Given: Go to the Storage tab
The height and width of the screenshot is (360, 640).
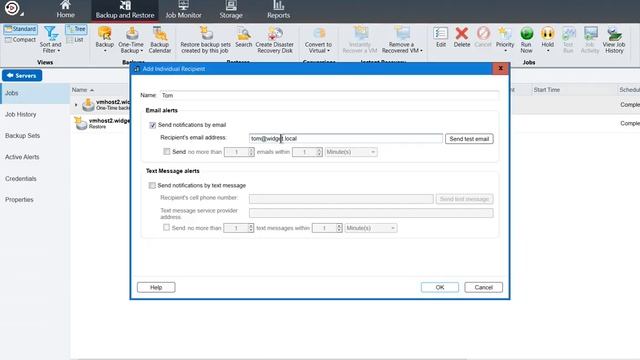Looking at the screenshot, I should [231, 10].
